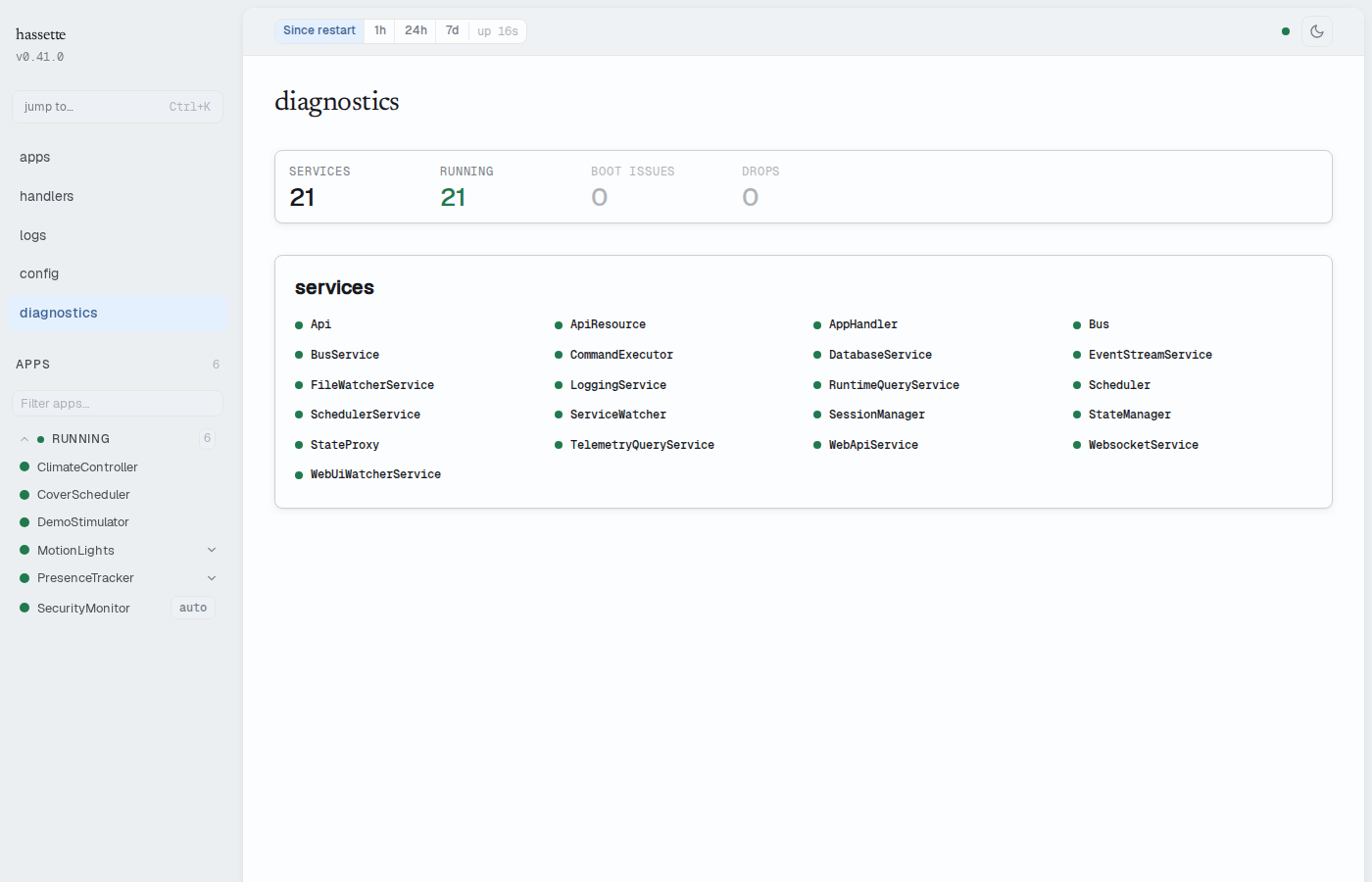
Task: Click the BOOT ISSUES count 0
Action: (600, 198)
